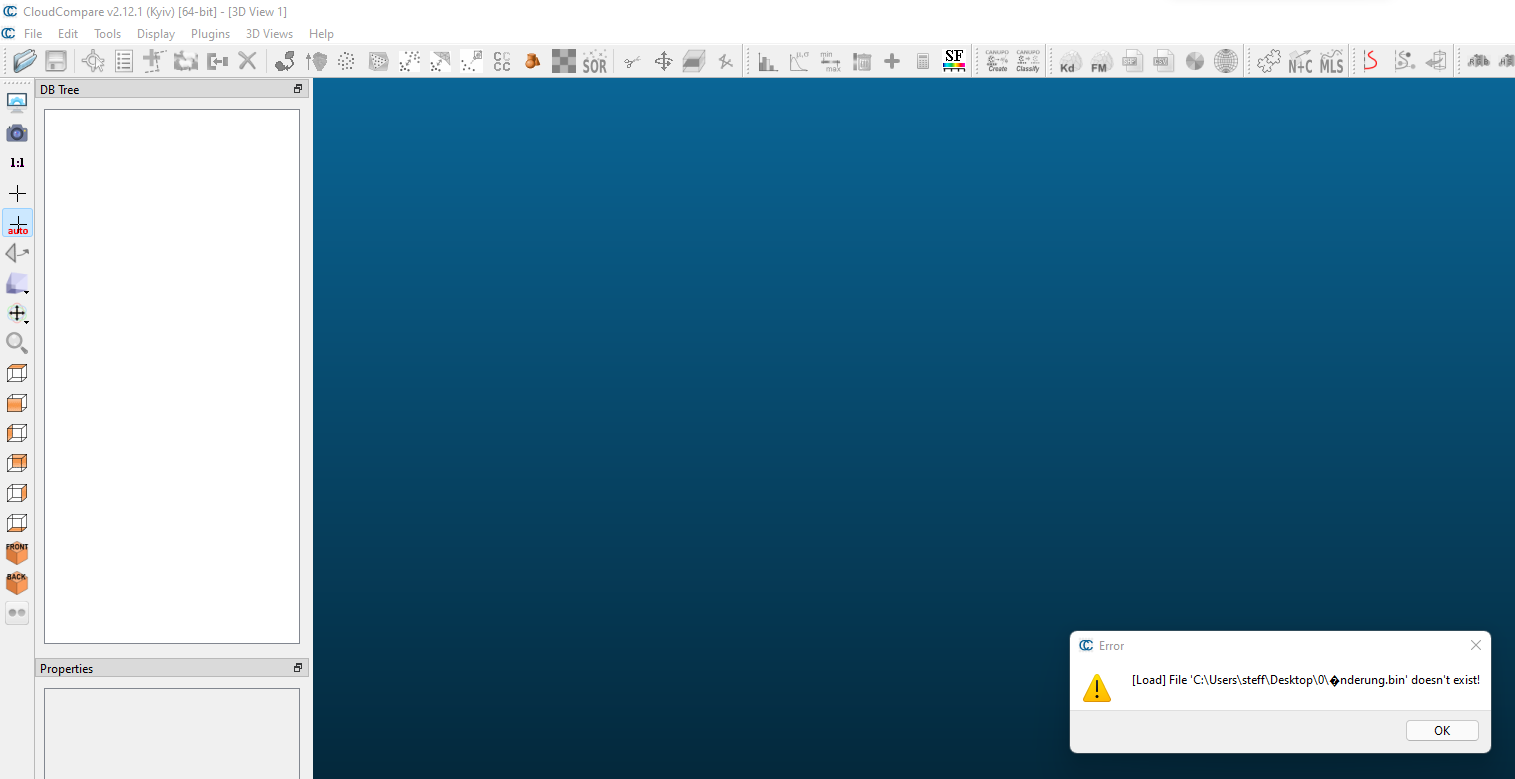Expand the pivot visibility dropdown arrow
The width and height of the screenshot is (1515, 779).
pos(18,314)
